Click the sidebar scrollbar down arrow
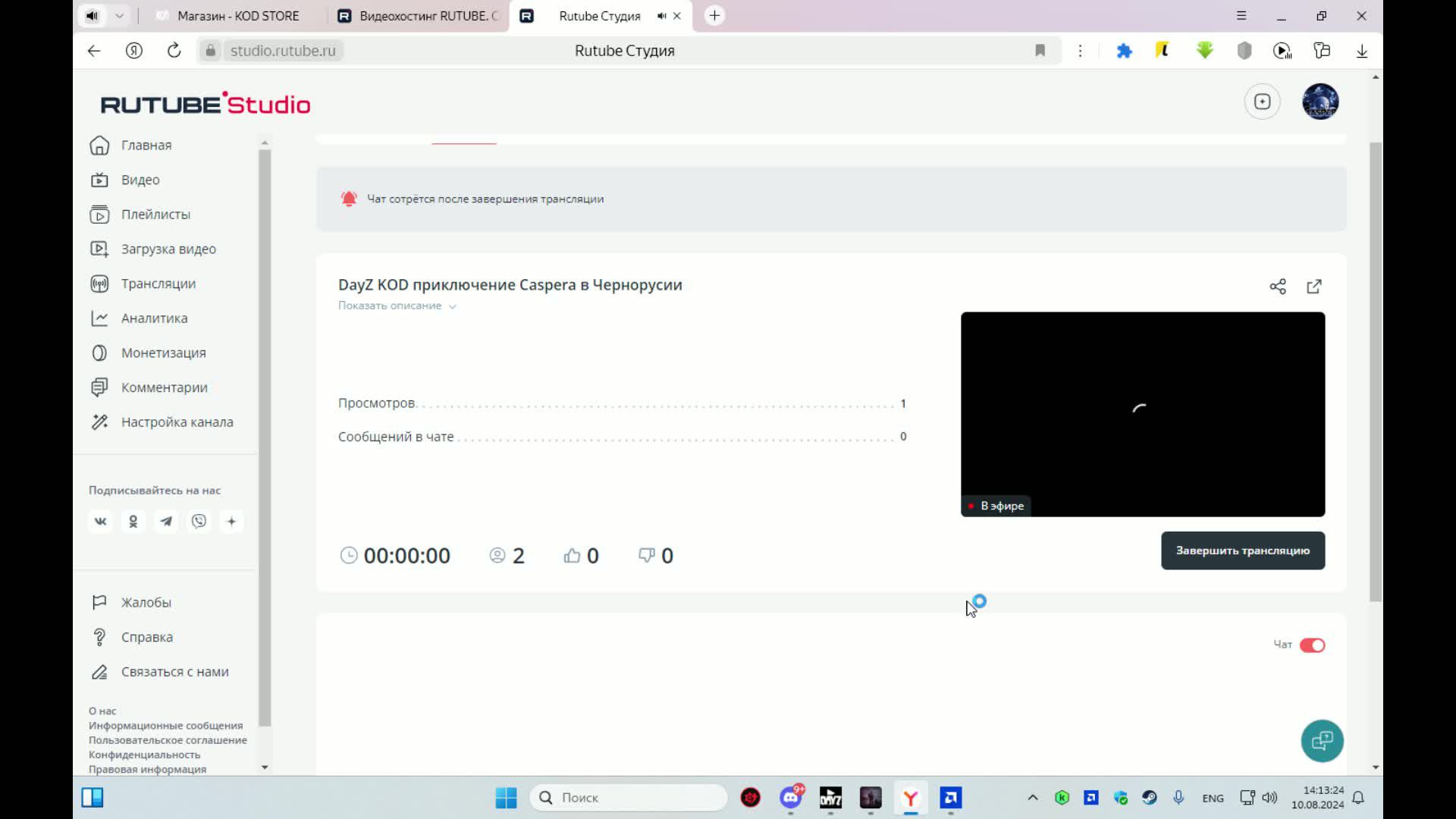The height and width of the screenshot is (819, 1456). [265, 767]
